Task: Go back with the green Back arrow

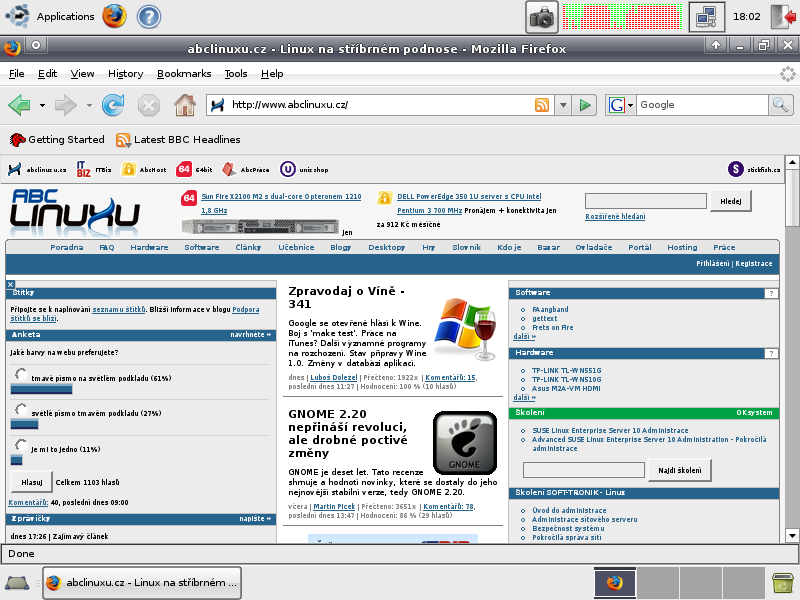Action: 19,105
